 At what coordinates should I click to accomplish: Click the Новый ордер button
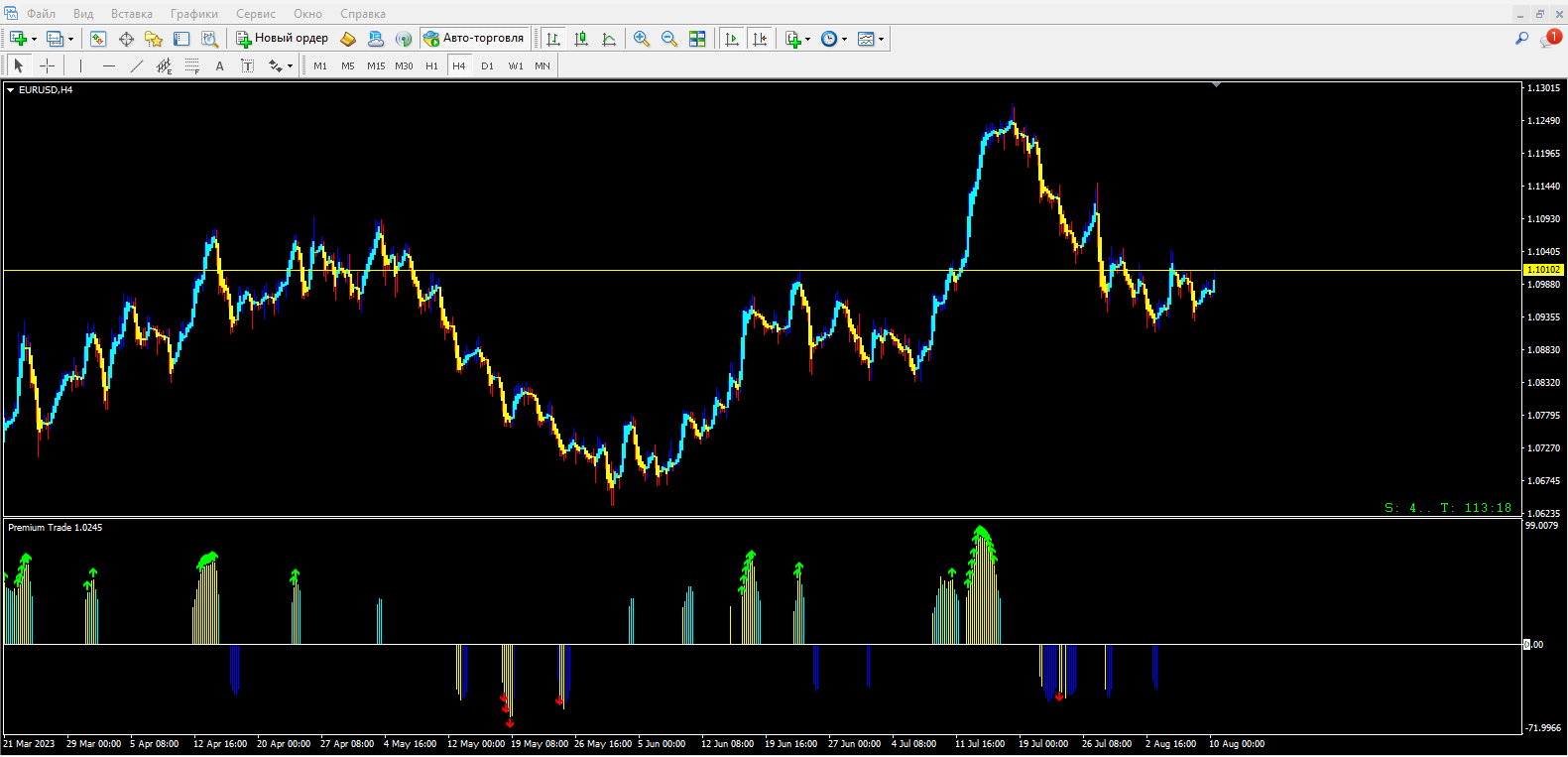pos(282,39)
